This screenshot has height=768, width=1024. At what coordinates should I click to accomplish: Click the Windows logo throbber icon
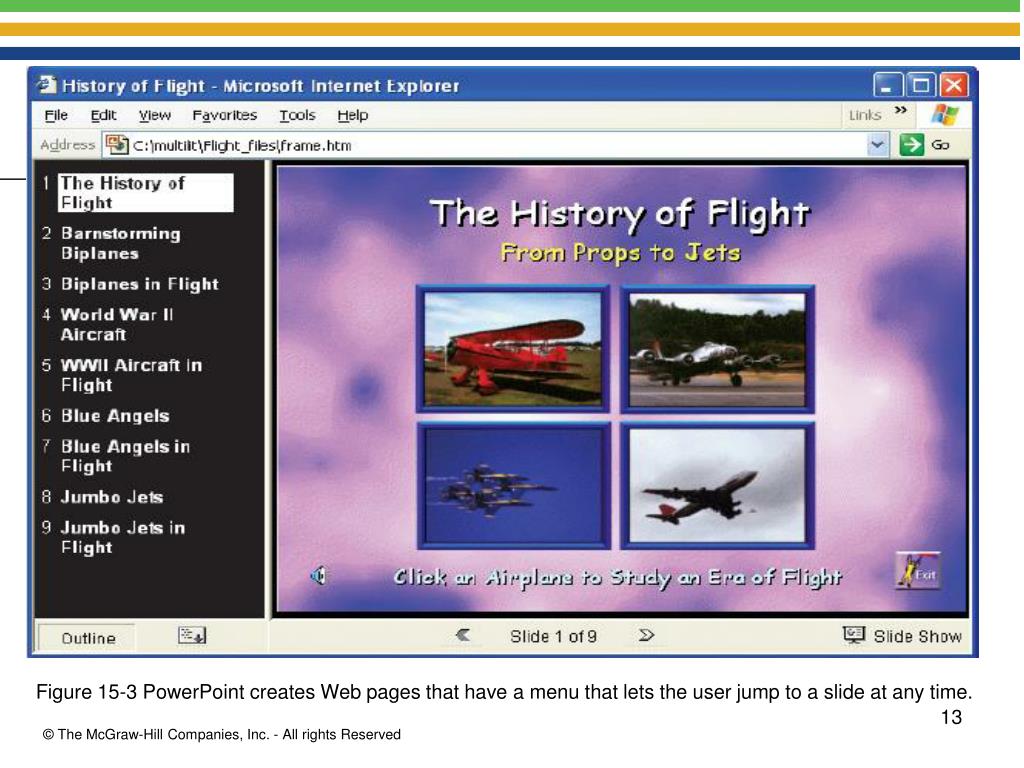pyautogui.click(x=944, y=115)
